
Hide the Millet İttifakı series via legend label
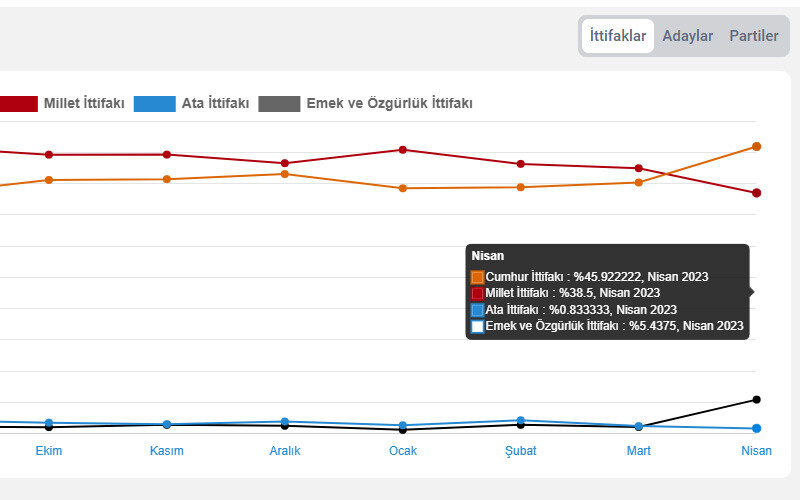pos(84,103)
